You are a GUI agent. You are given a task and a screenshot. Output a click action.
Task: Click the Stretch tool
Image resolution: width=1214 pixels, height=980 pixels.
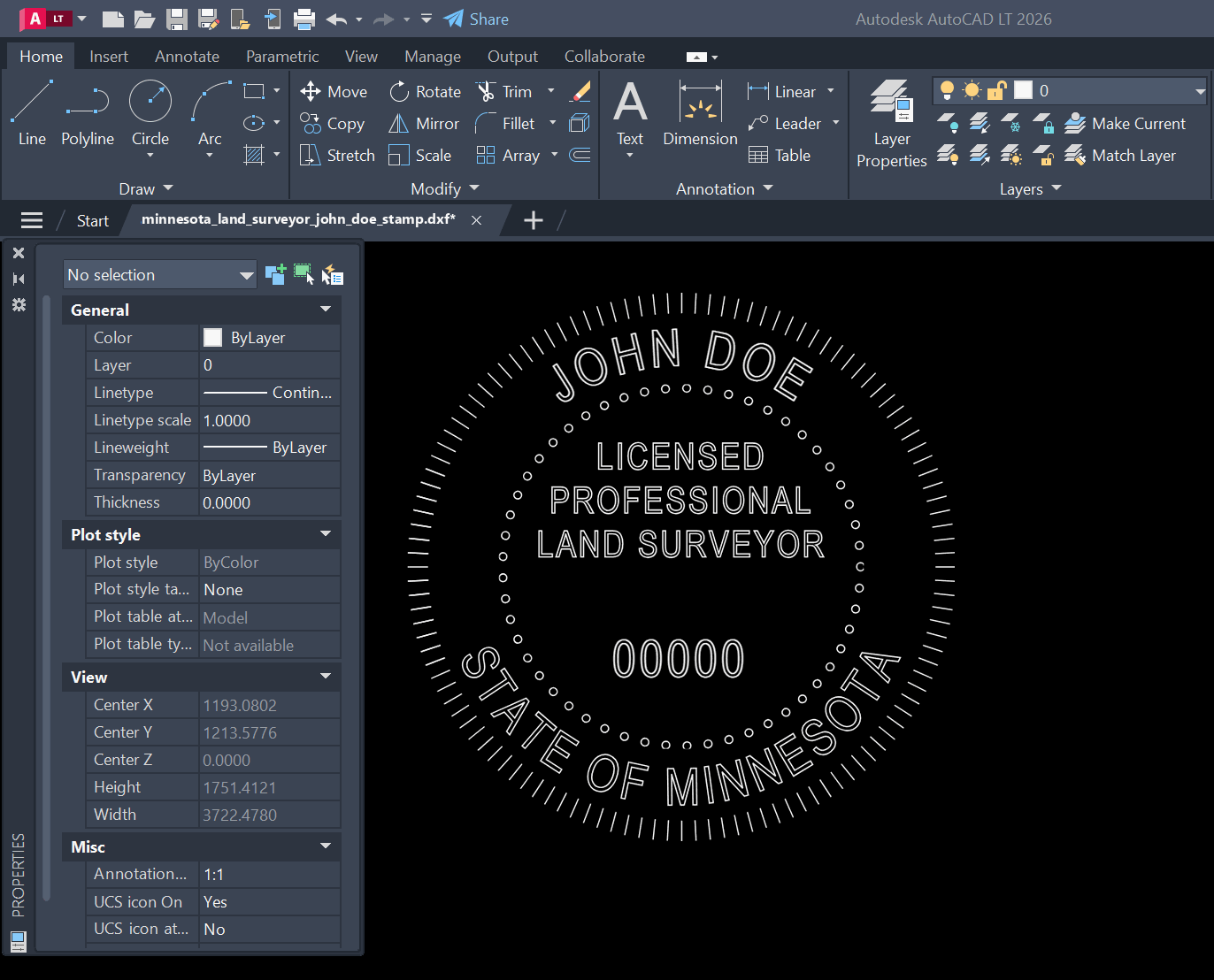tap(337, 156)
